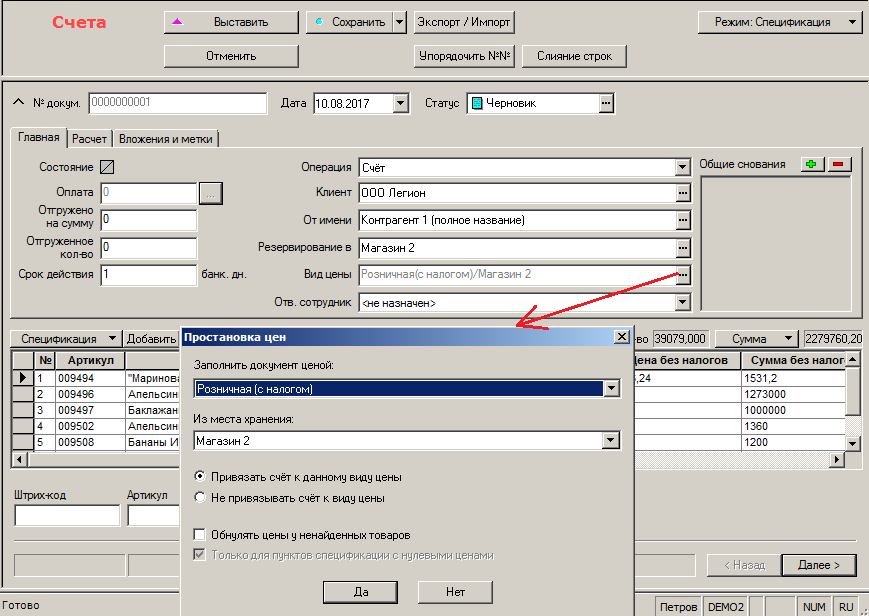869x616 pixels.
Task: Select Привязать счёт к данному виду цены
Action: [x=200, y=476]
